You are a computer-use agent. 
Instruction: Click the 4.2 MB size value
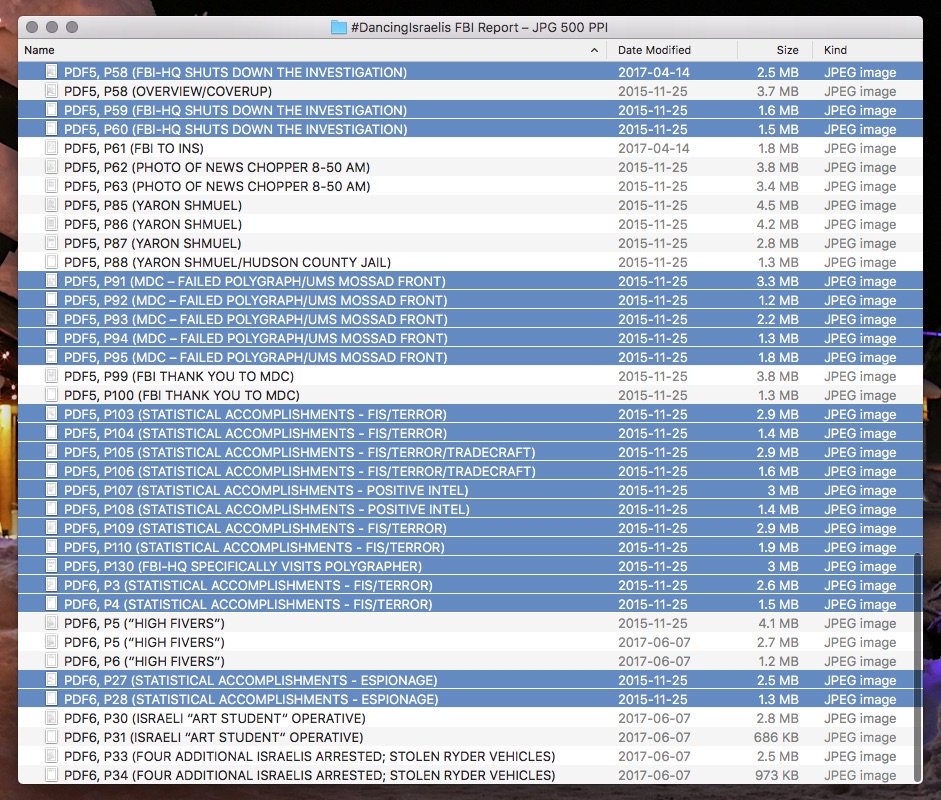(x=777, y=224)
